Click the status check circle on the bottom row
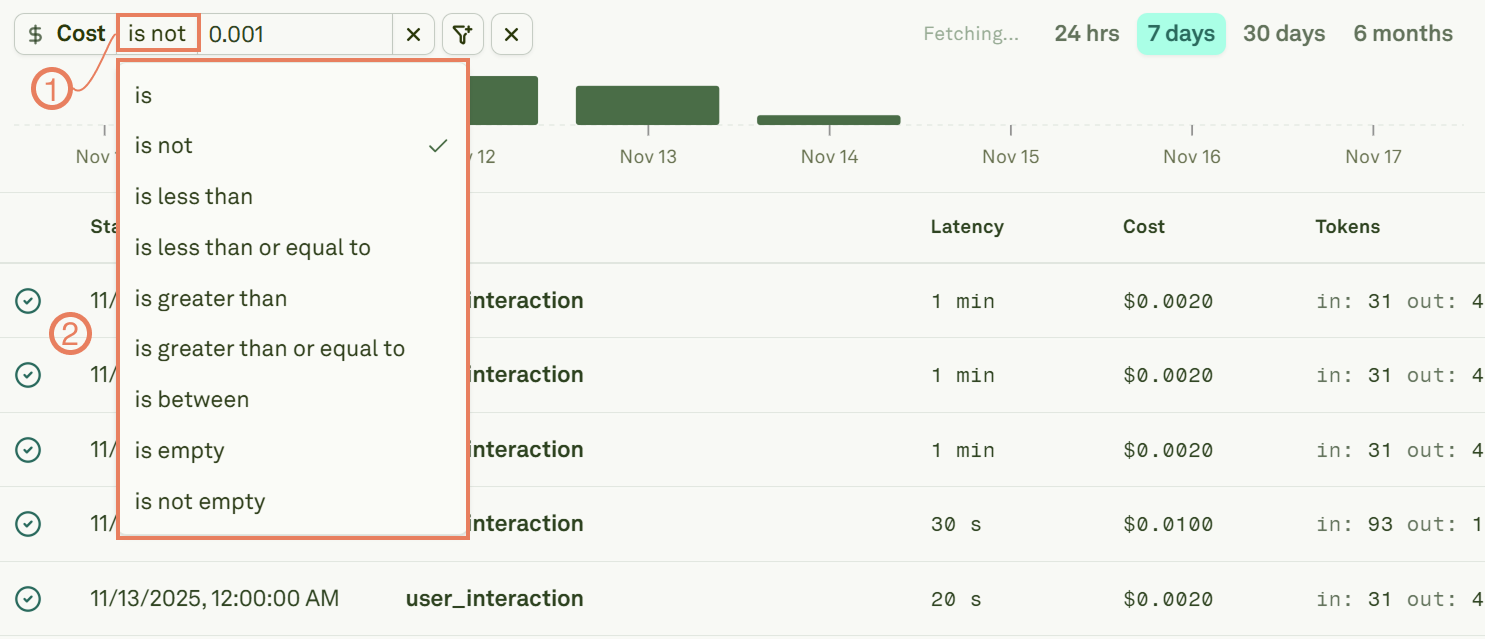1485x639 pixels. (x=27, y=598)
